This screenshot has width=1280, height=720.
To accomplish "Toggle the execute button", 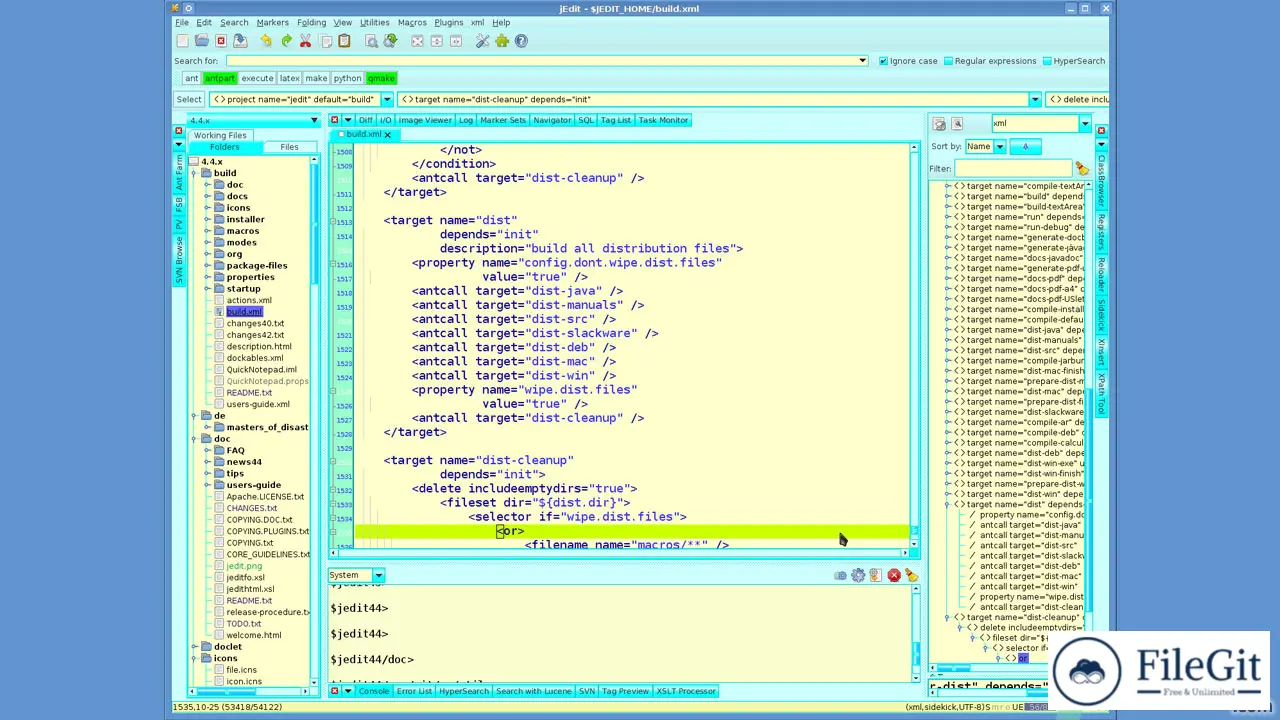I will [x=257, y=78].
